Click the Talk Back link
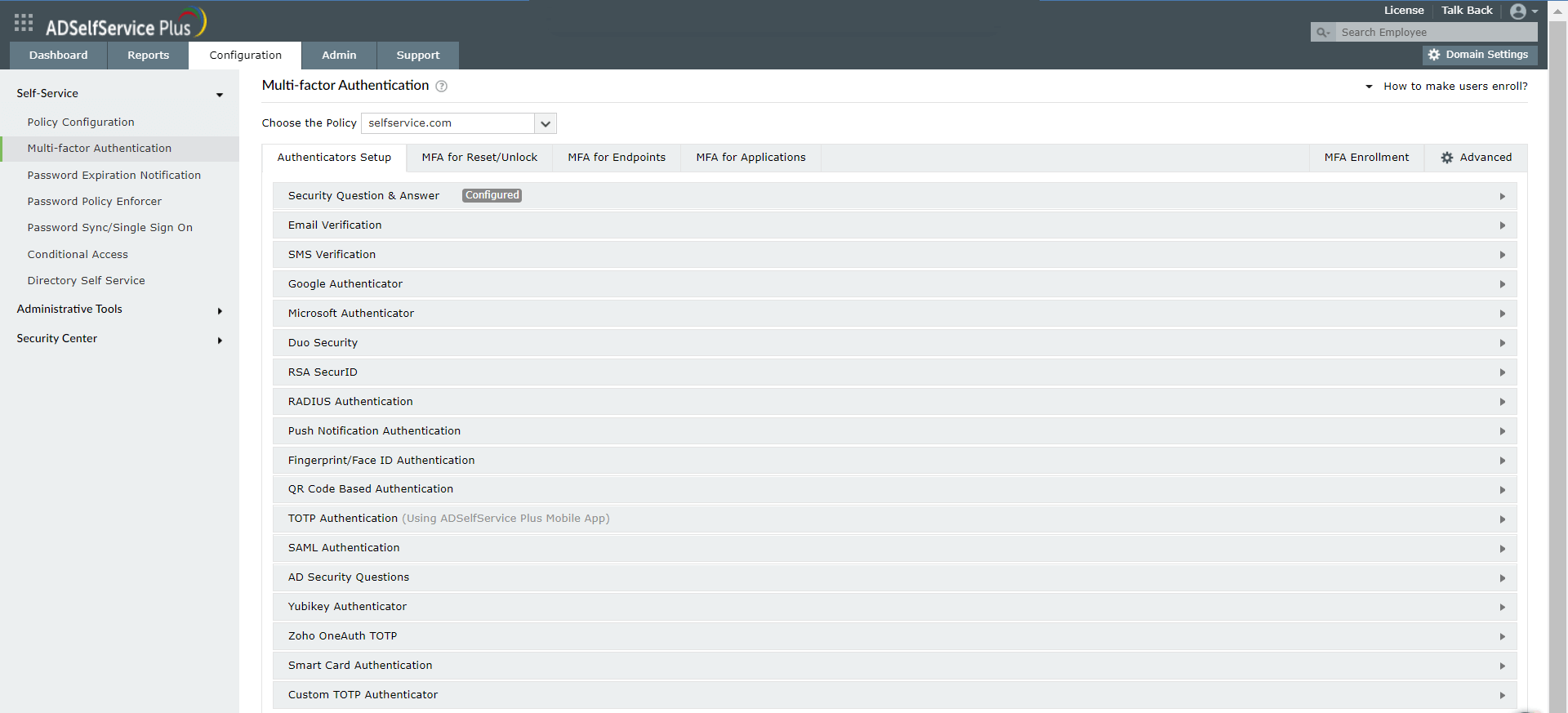1568x713 pixels. (1467, 11)
